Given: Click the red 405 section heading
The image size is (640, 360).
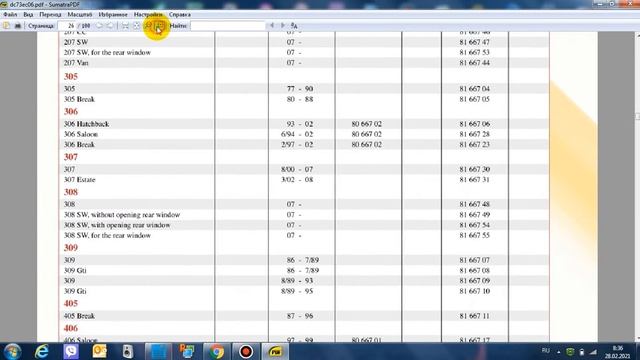Looking at the screenshot, I should click(71, 303).
